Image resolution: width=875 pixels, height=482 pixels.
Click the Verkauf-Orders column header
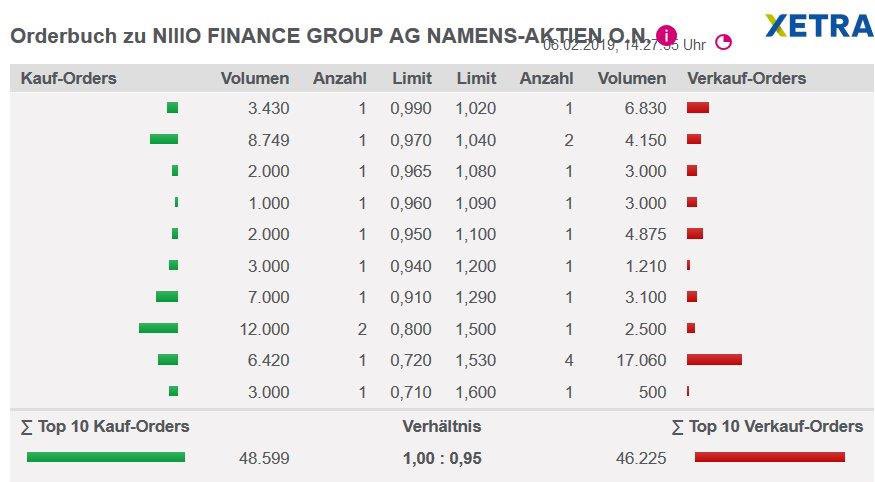tap(746, 78)
